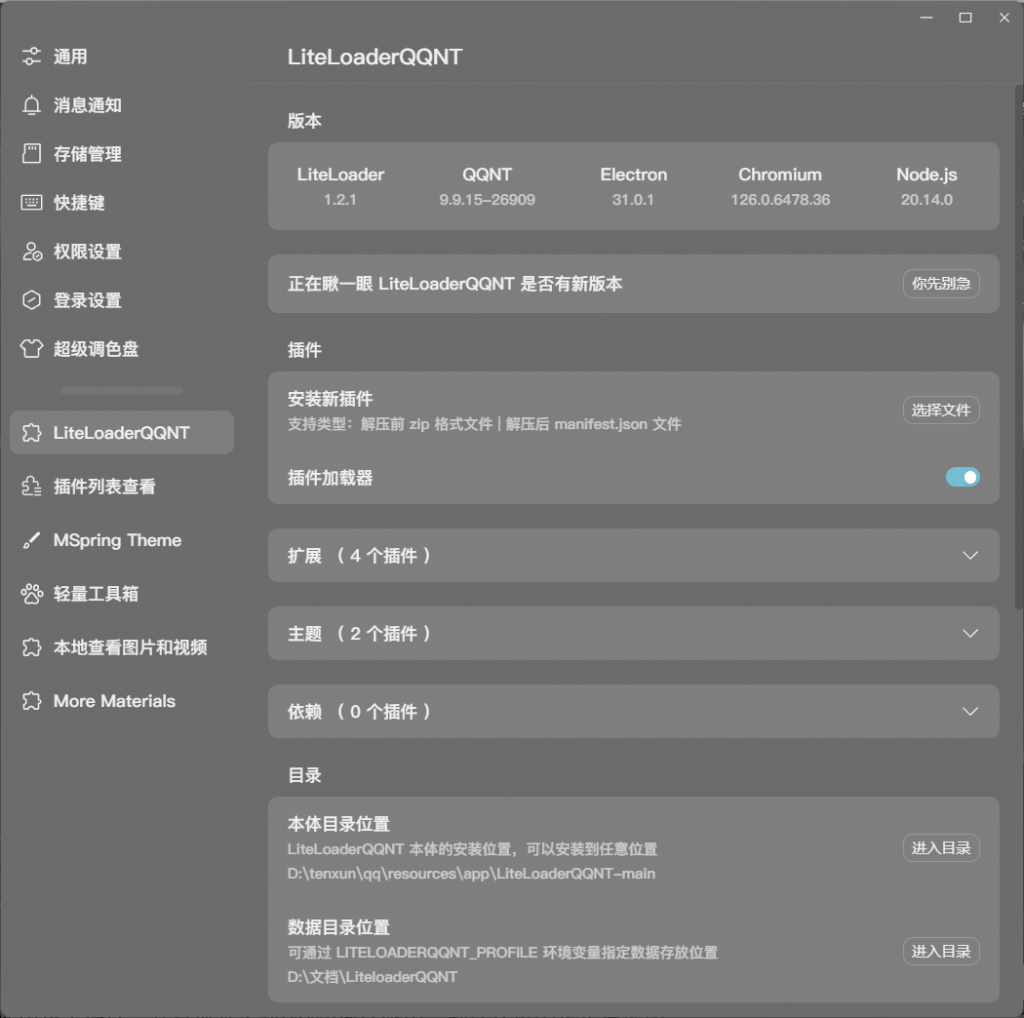Open 本地查看图片和视频 settings
Viewport: 1024px width, 1018px height.
click(121, 647)
